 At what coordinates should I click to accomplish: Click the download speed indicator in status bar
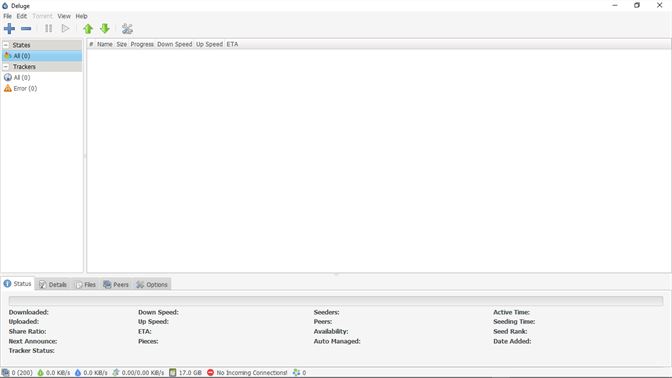tap(54, 373)
